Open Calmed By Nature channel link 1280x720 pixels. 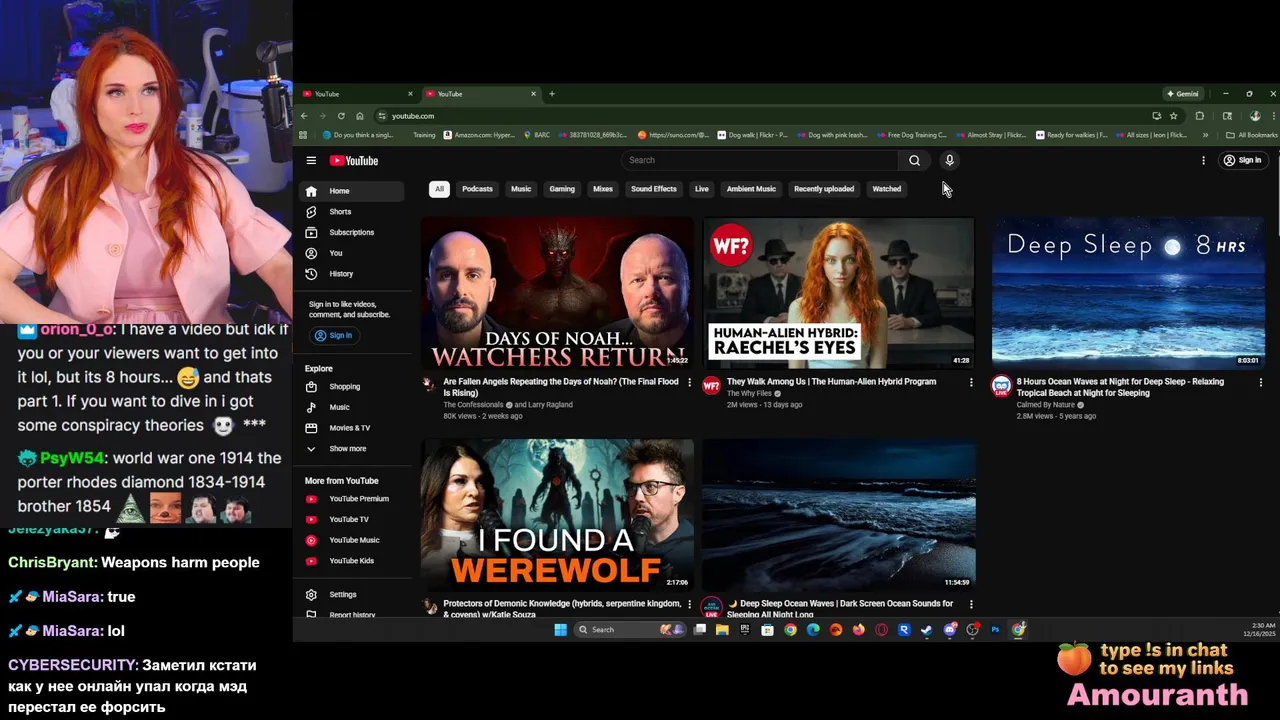point(1046,405)
